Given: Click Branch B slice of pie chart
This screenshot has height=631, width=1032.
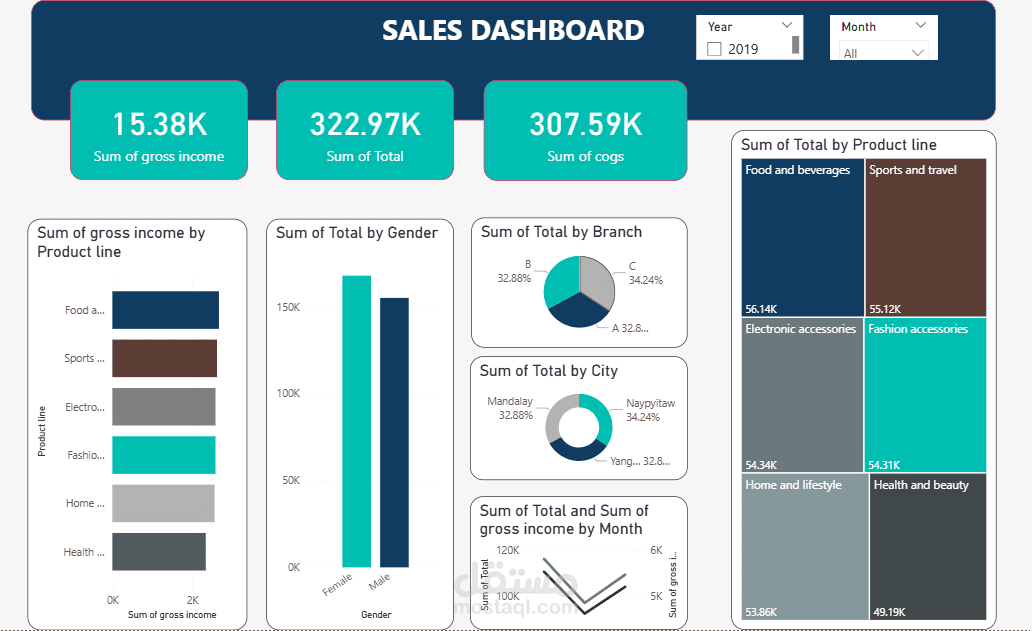Looking at the screenshot, I should click(561, 280).
